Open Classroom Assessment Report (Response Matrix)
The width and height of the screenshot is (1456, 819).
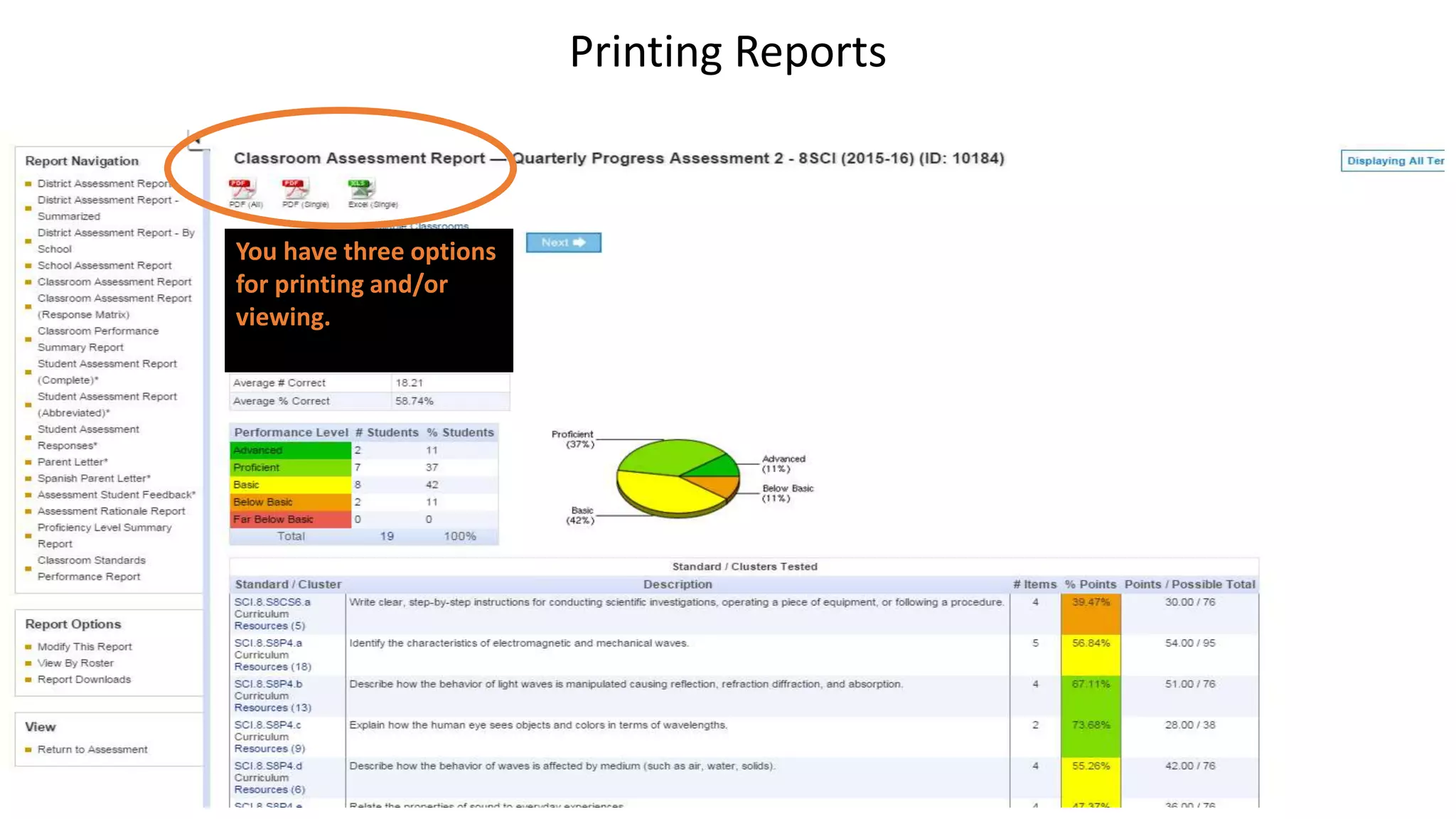coord(114,306)
